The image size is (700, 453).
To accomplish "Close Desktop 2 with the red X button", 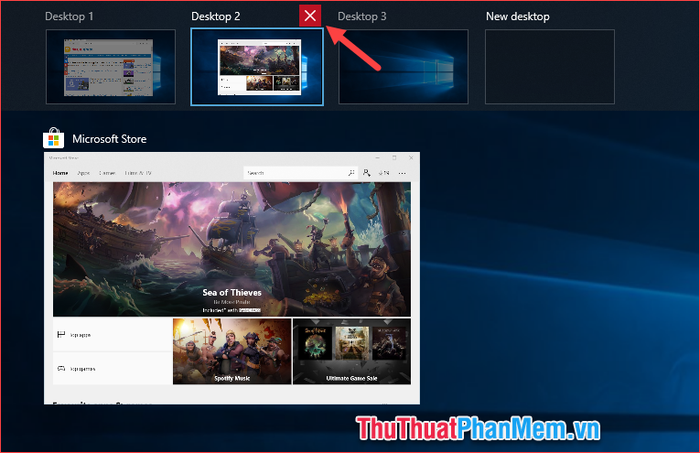I will click(310, 16).
